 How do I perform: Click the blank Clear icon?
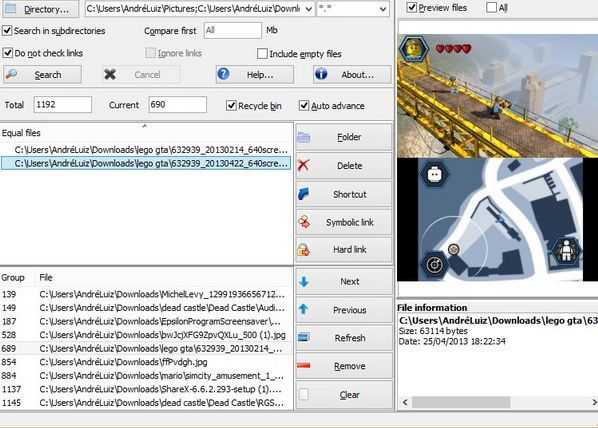304,394
